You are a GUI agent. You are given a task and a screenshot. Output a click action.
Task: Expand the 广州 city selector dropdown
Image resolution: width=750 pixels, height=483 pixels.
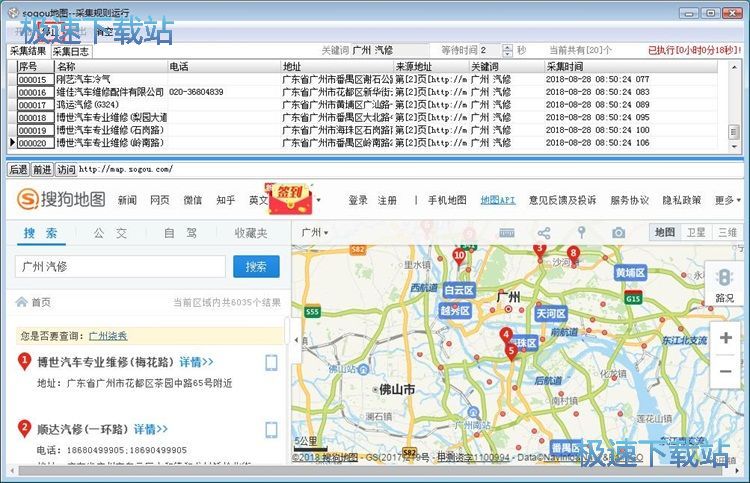click(x=314, y=233)
